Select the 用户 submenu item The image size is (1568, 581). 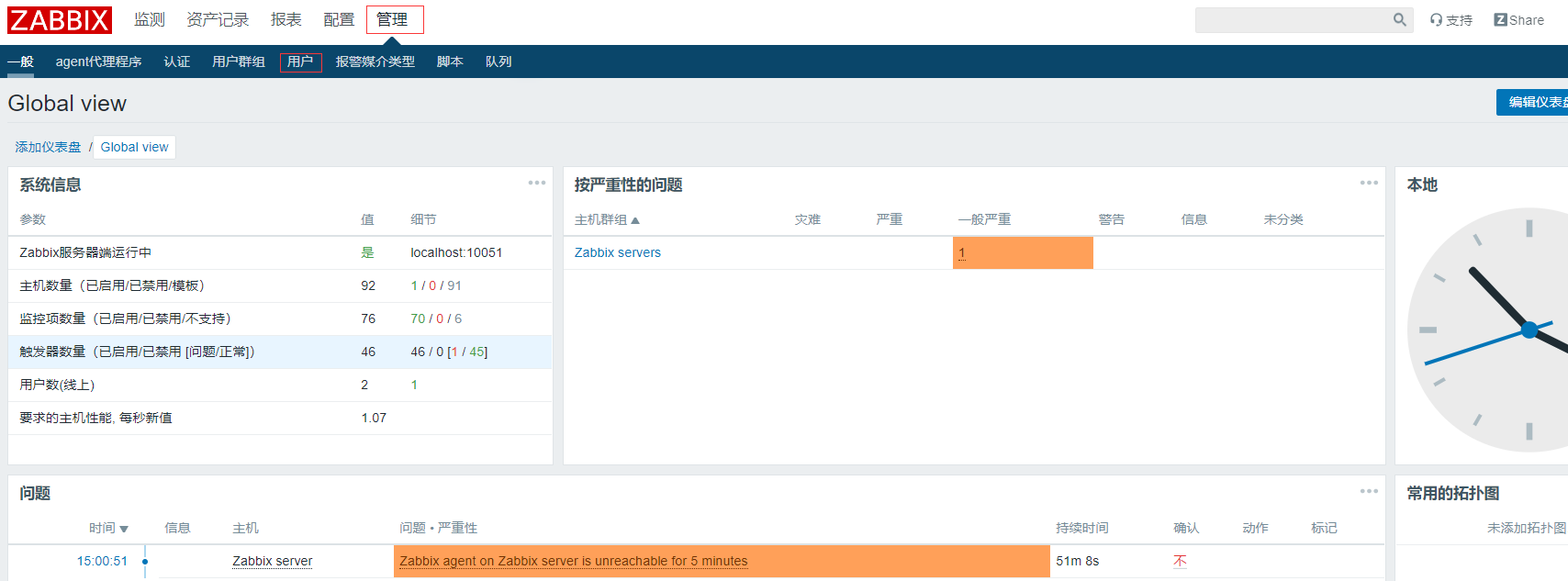pos(300,61)
